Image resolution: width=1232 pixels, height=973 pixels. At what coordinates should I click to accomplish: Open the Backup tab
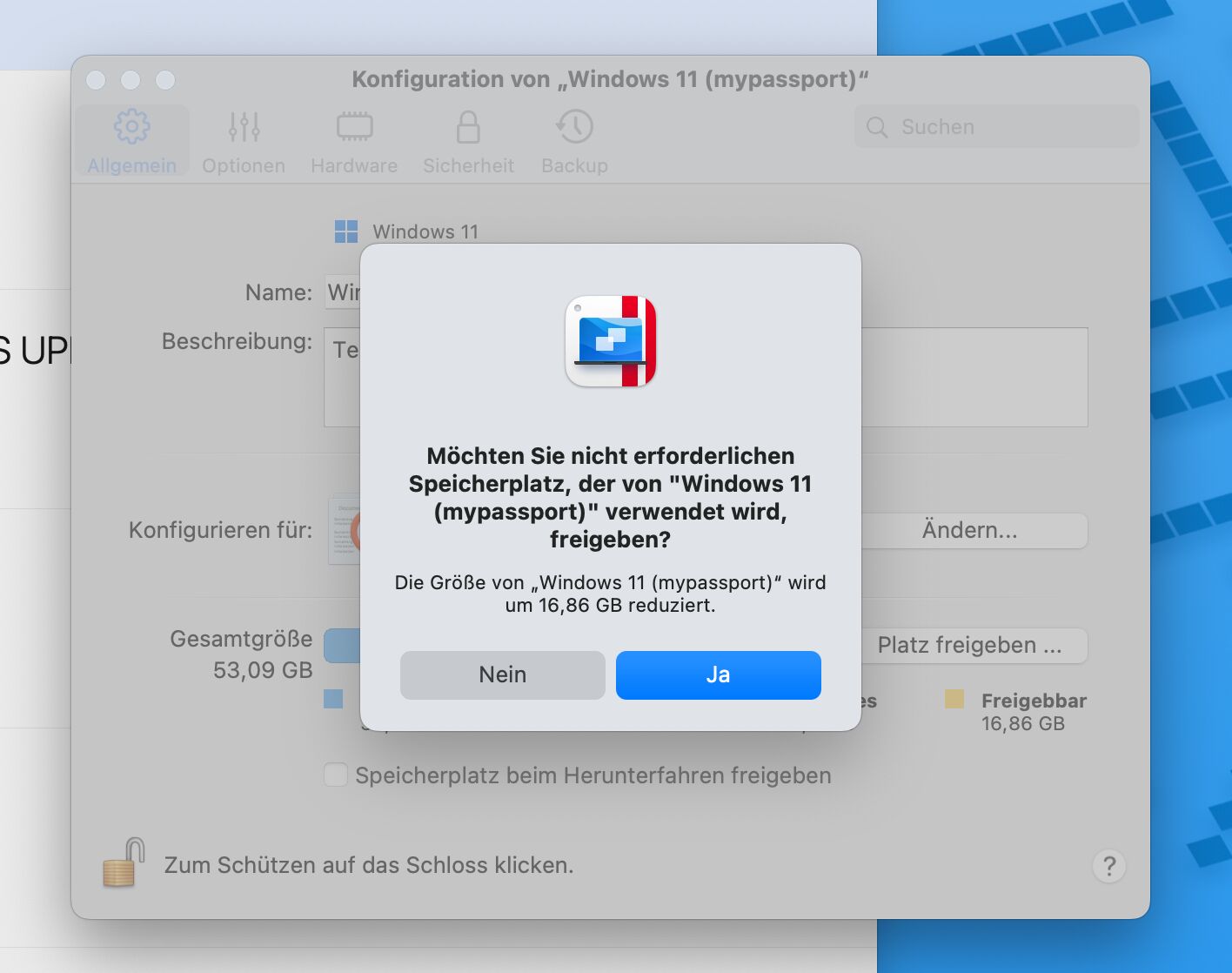[574, 141]
